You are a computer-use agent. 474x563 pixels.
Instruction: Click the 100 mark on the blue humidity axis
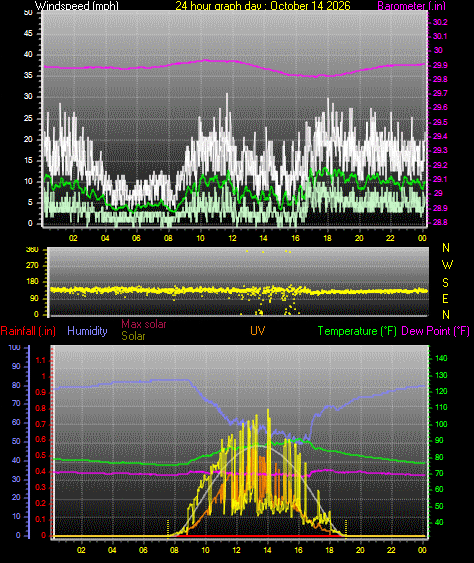(x=14, y=348)
